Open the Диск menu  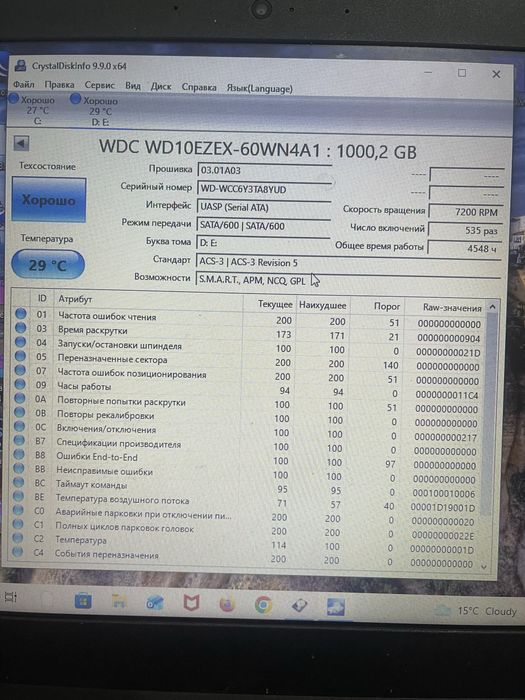point(161,87)
